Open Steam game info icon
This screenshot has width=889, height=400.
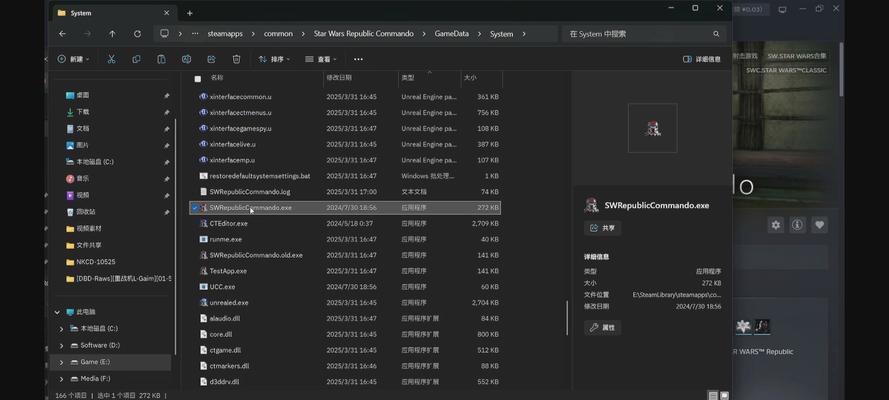pos(797,225)
